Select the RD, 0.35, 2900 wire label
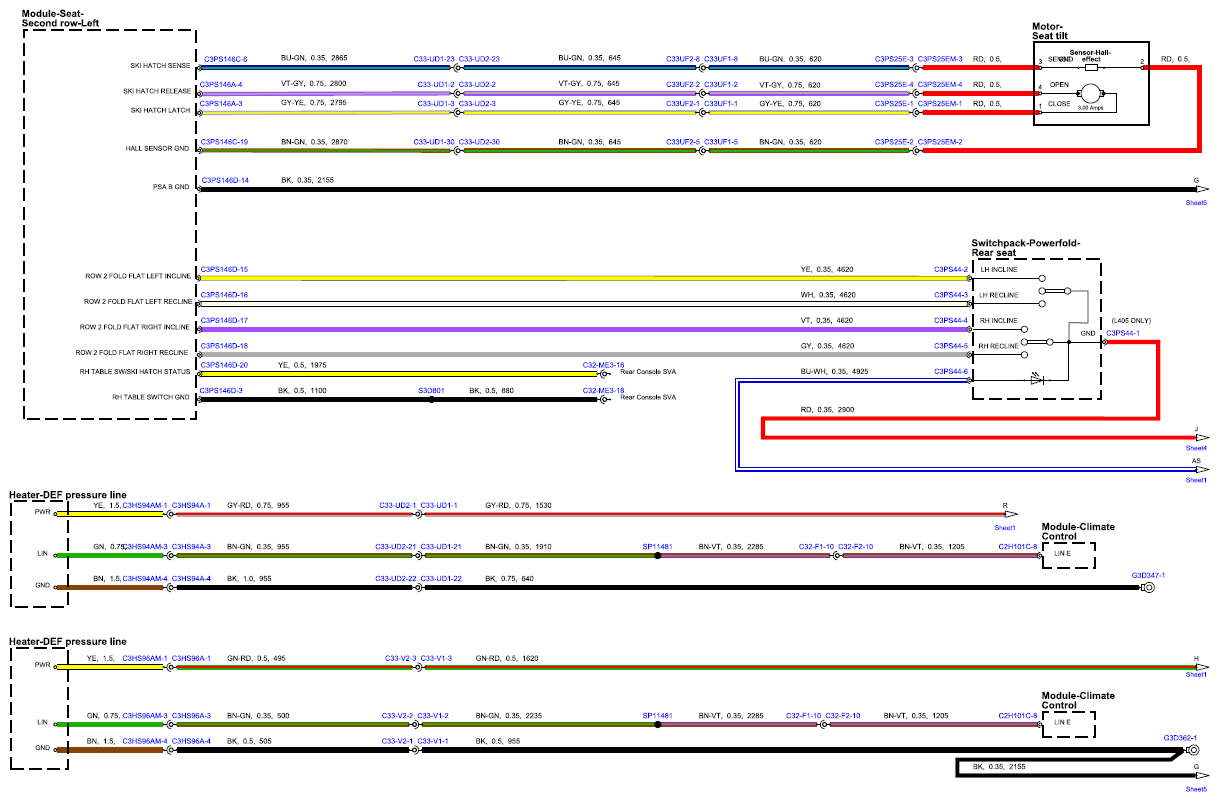 pos(827,410)
